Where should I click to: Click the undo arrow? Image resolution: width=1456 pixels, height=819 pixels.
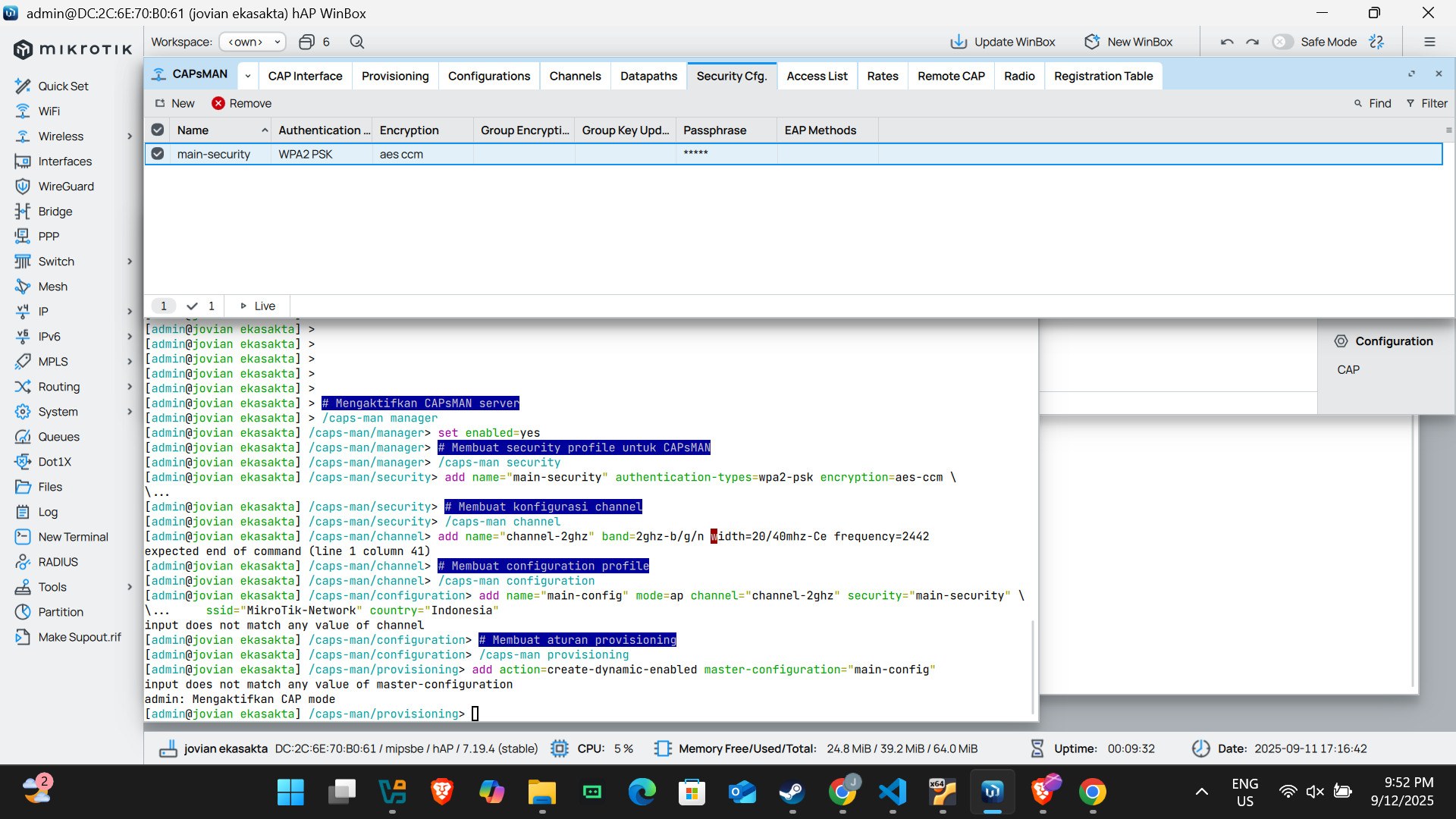[x=1227, y=42]
